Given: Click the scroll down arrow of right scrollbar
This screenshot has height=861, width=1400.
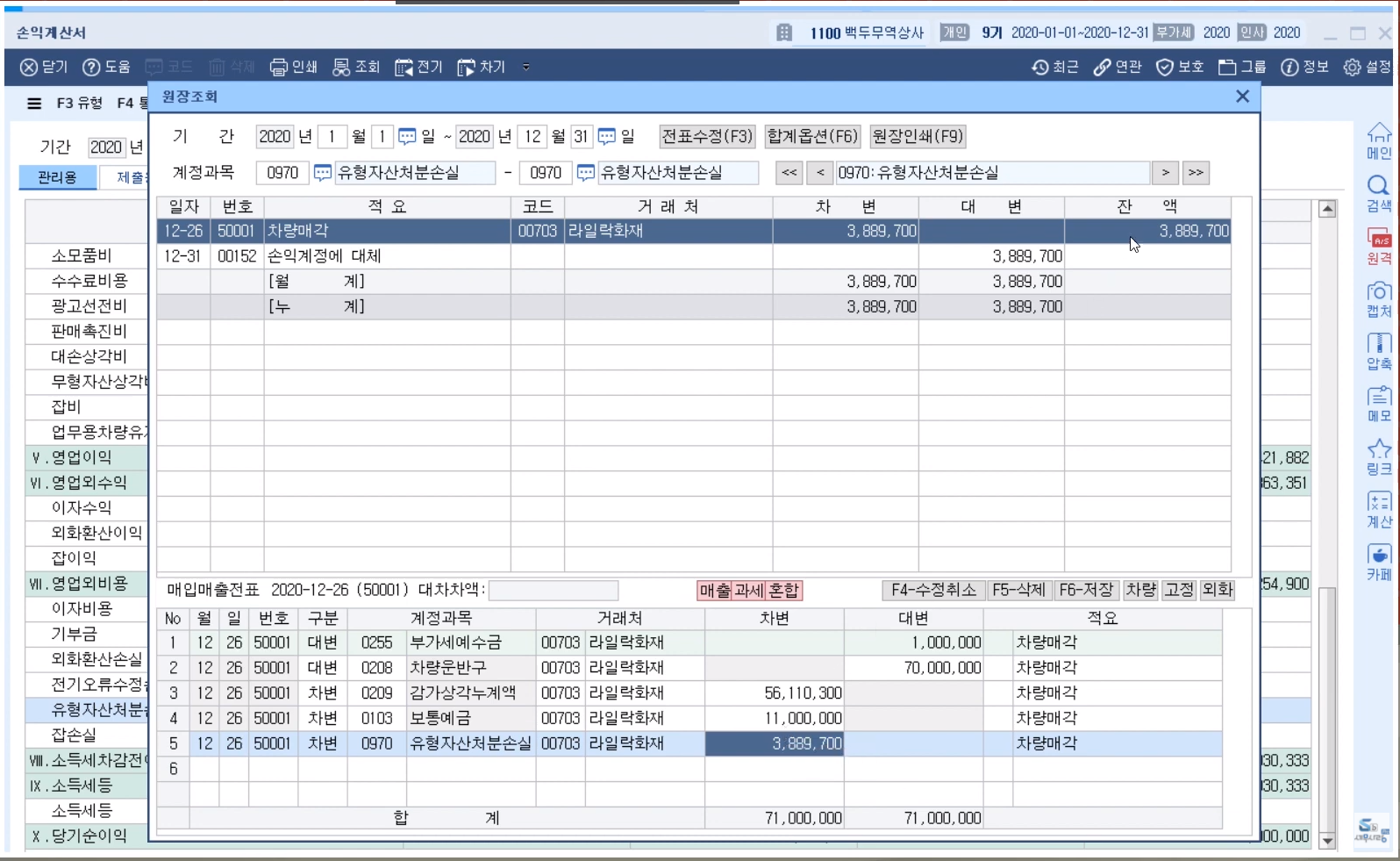Looking at the screenshot, I should 1327,840.
